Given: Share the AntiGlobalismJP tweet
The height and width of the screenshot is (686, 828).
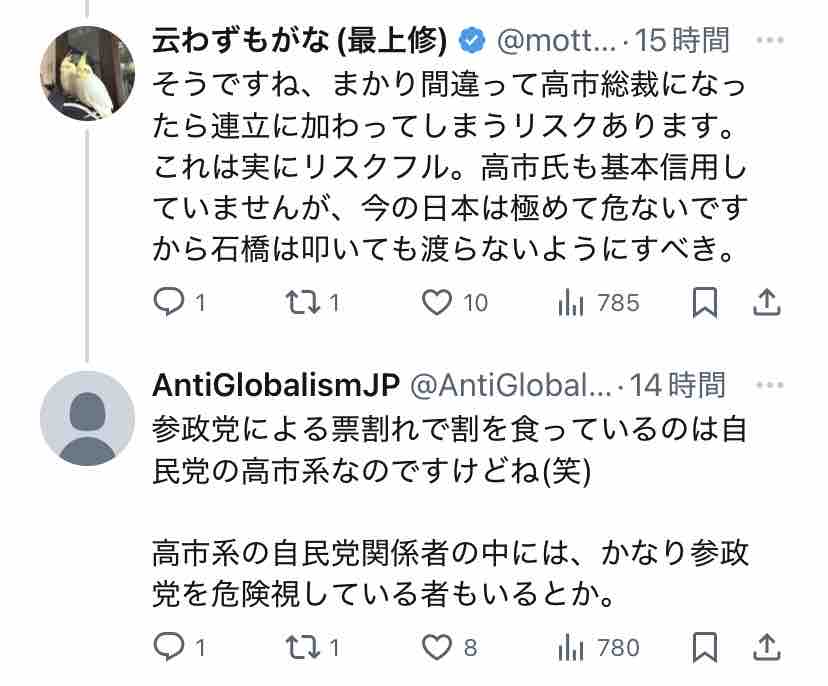Looking at the screenshot, I should 765,647.
